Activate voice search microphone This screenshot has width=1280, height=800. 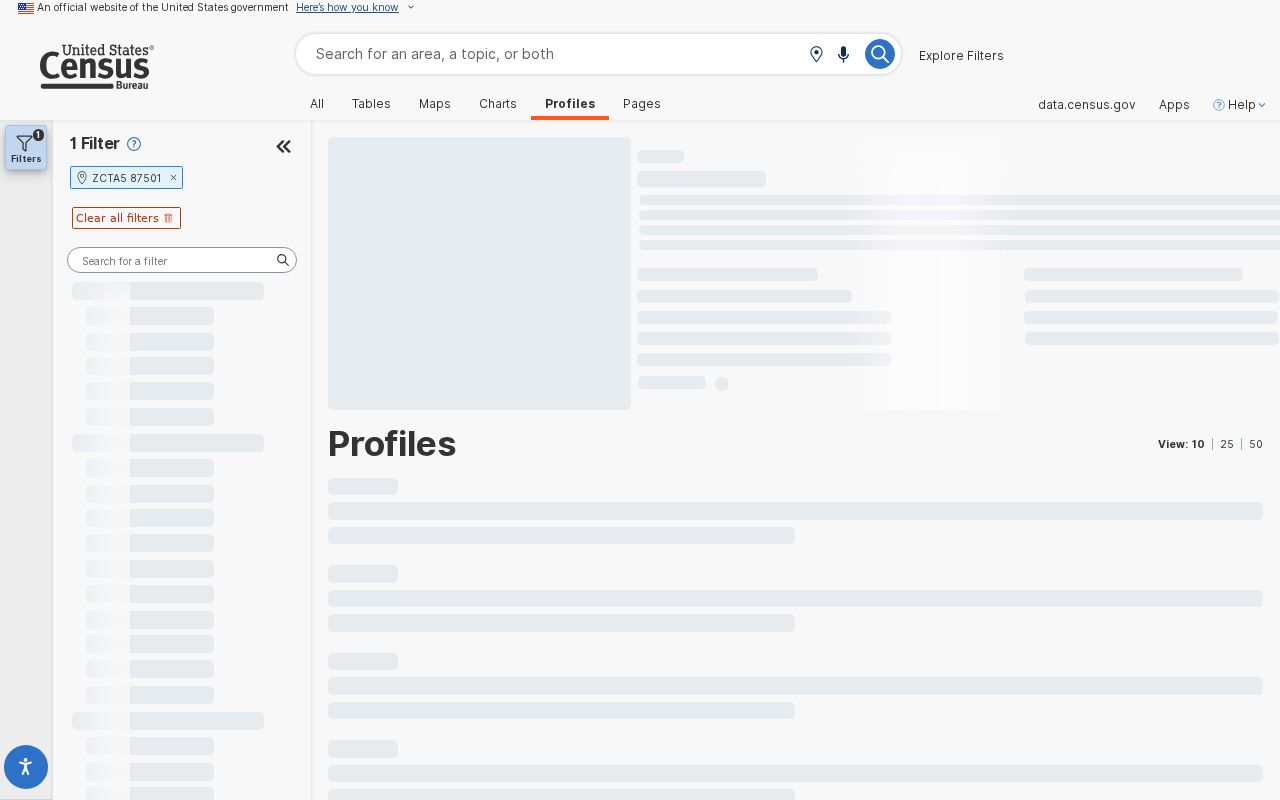(x=843, y=54)
